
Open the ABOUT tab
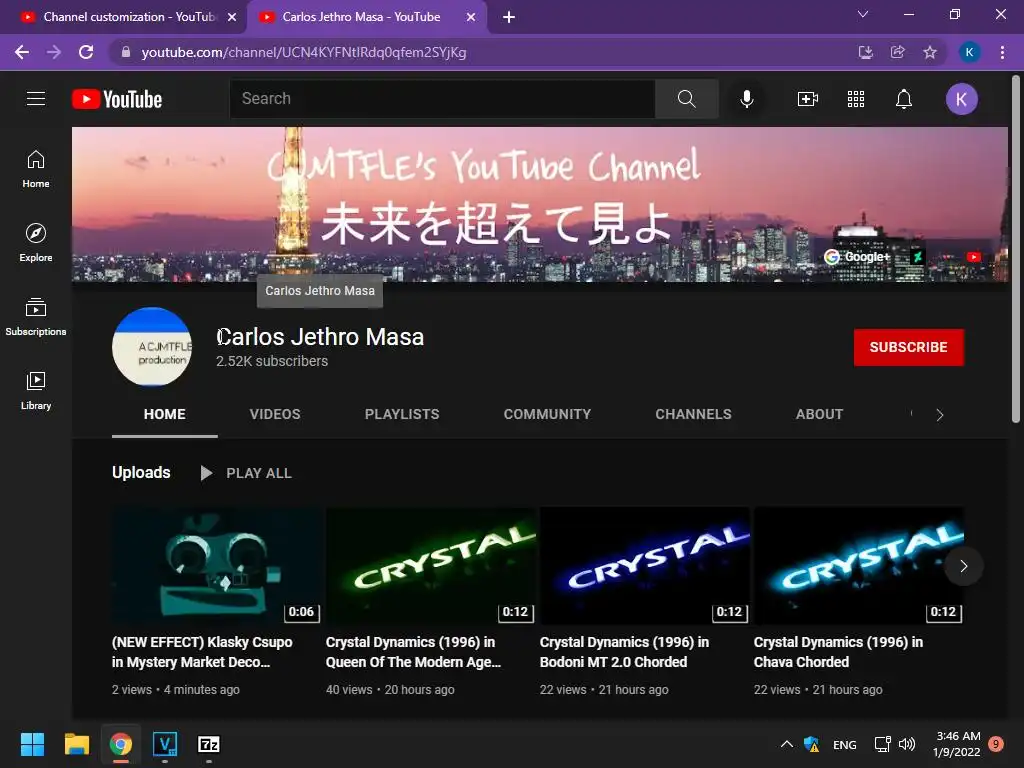point(819,414)
